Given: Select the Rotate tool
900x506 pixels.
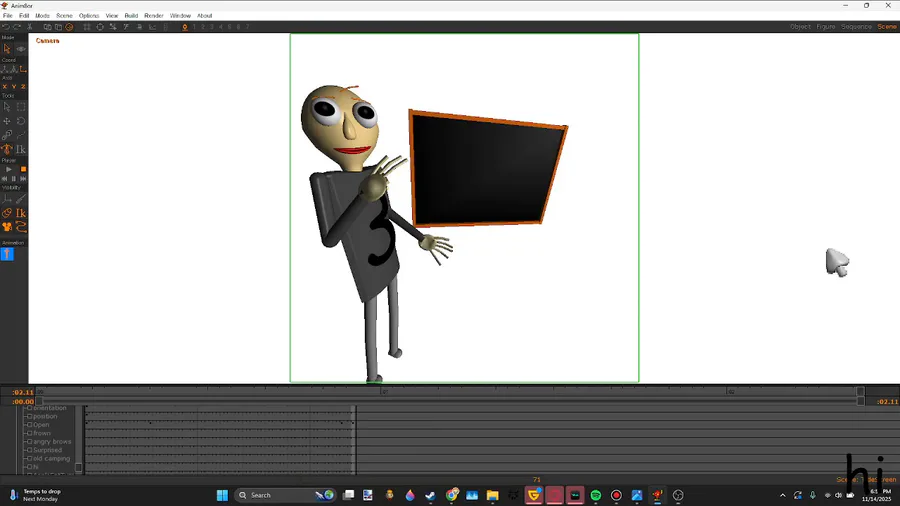Looking at the screenshot, I should [x=21, y=121].
